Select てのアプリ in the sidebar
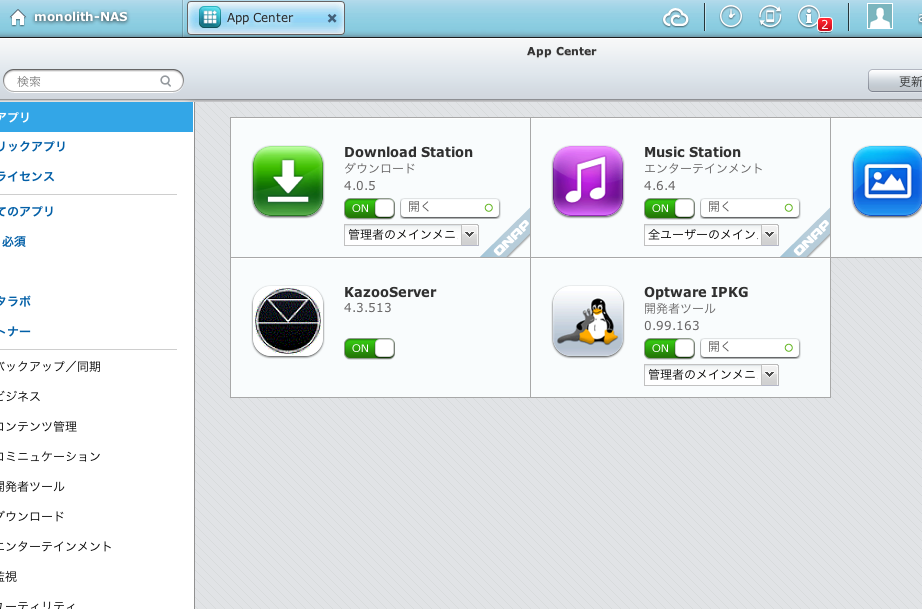 coord(27,211)
